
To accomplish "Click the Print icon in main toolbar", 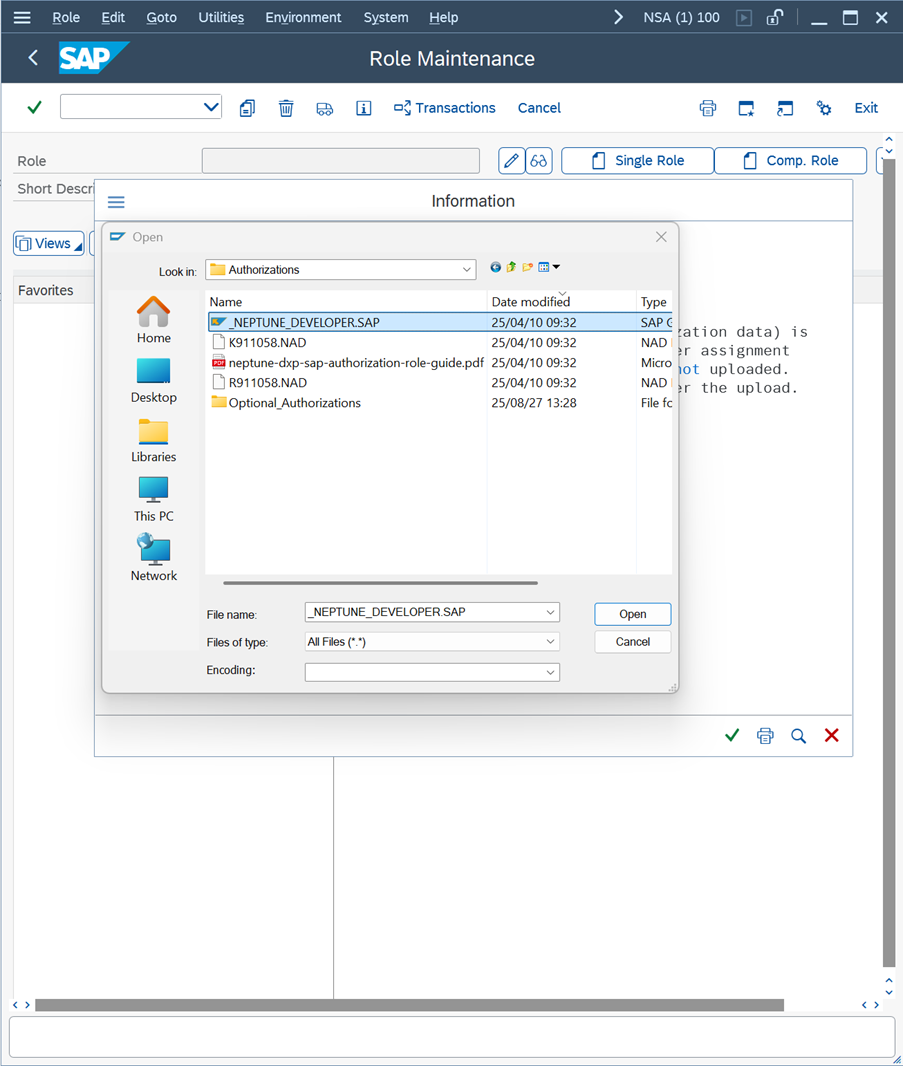I will [708, 108].
